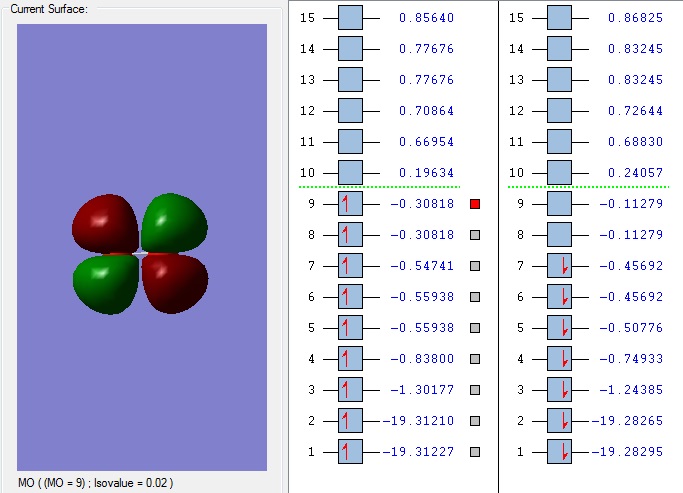Click alpha energy value 0.19634
Image resolution: width=683 pixels, height=493 pixels.
click(x=426, y=173)
